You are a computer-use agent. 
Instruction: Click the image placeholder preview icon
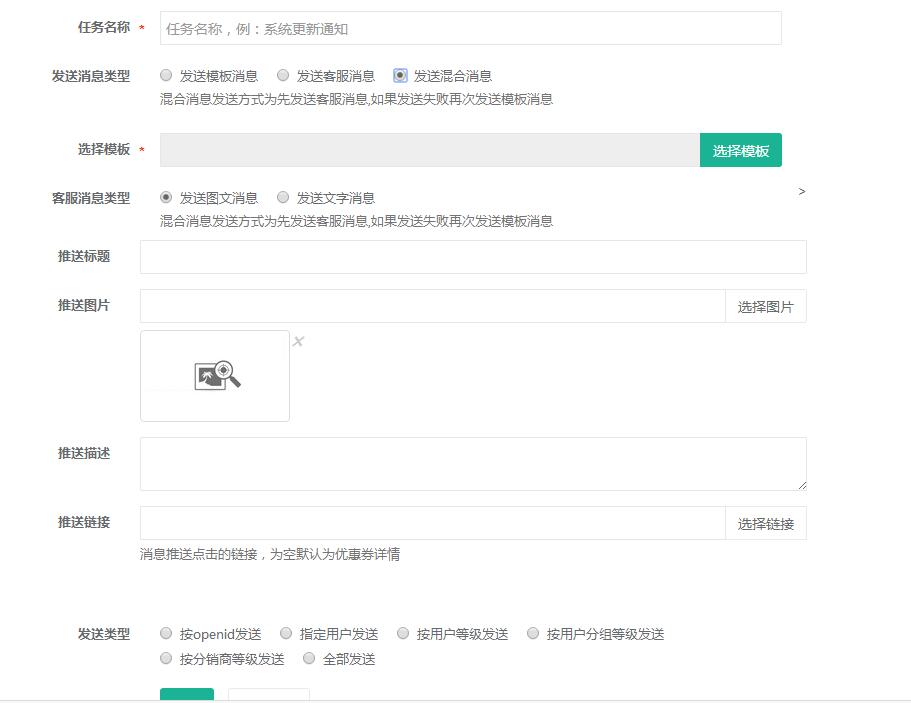tap(216, 375)
